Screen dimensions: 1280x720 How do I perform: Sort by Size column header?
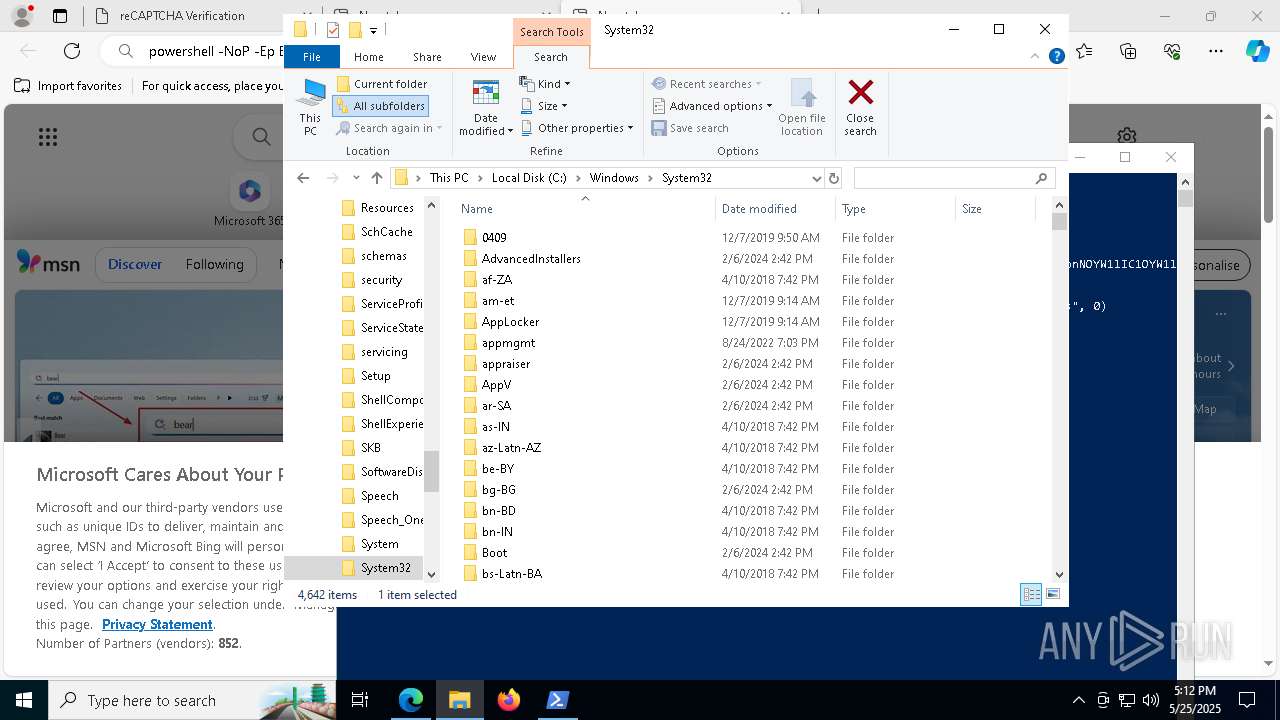pos(995,209)
